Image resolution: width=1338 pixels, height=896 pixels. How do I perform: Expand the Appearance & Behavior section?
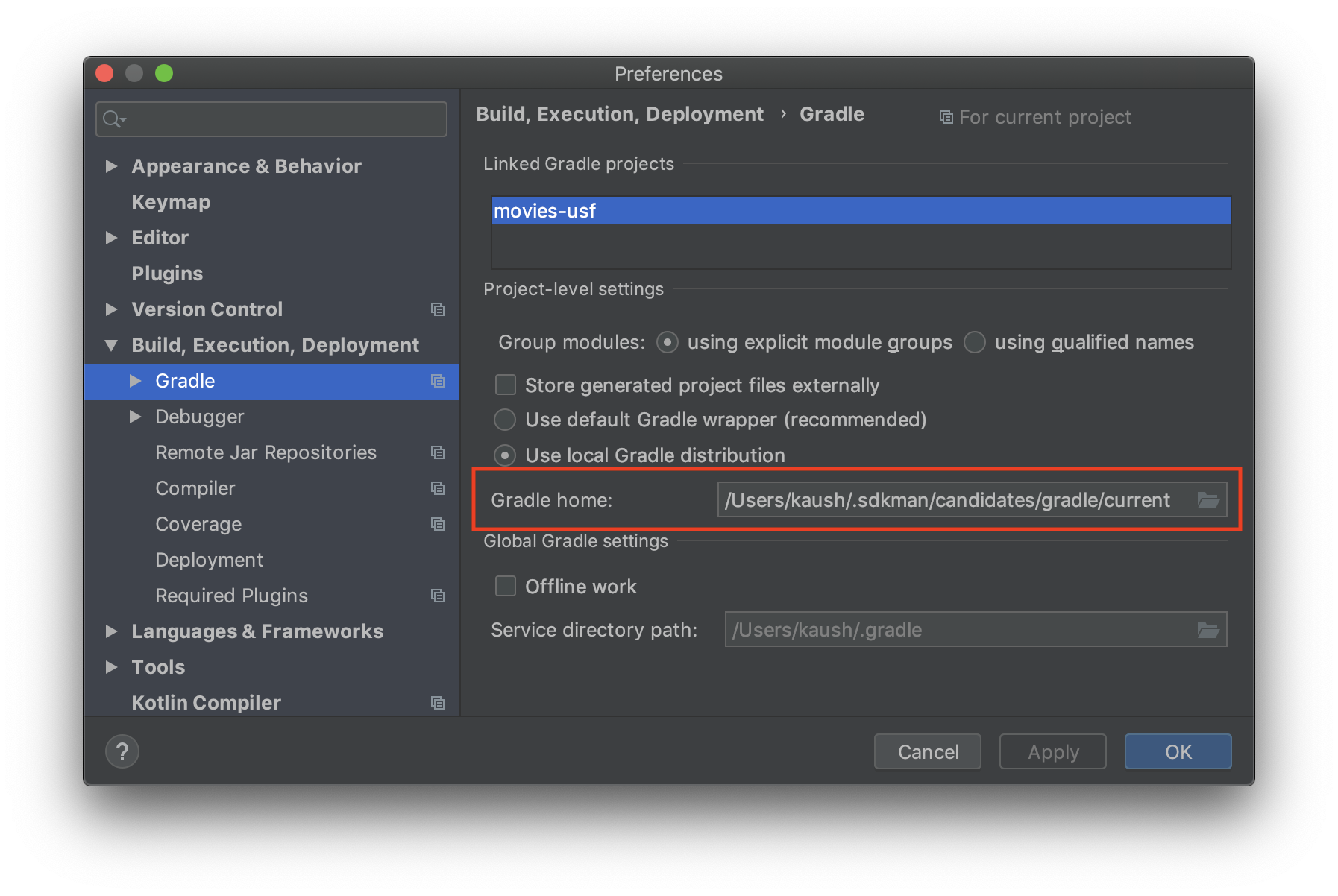tap(112, 166)
